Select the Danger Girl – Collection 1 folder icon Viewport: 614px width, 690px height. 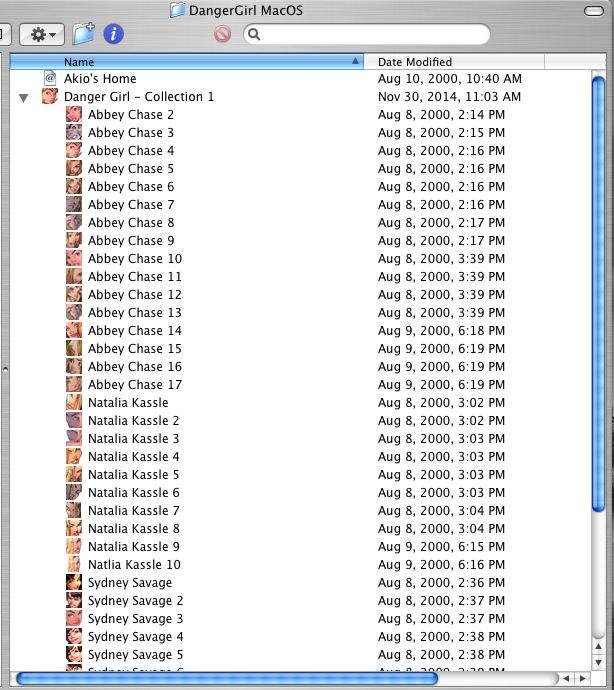click(x=50, y=96)
